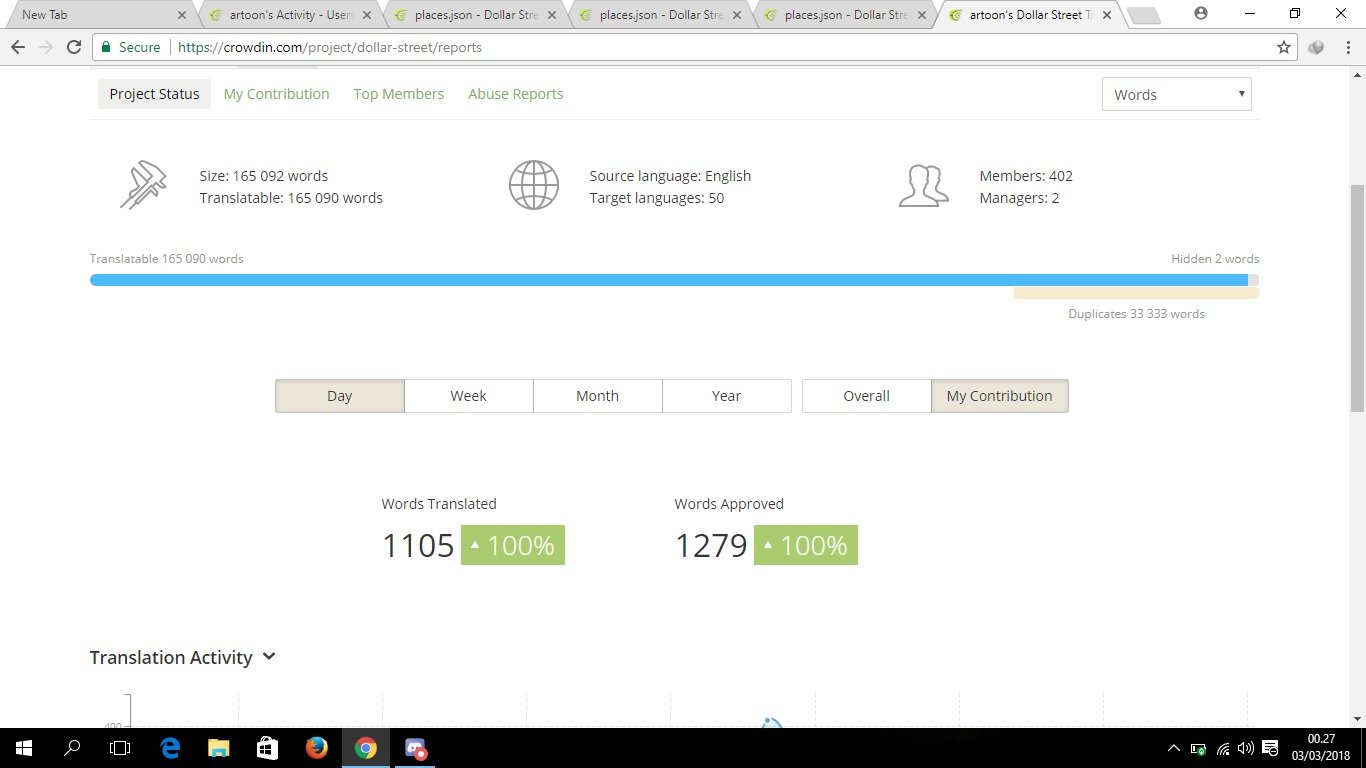
Task: Switch to Chrome in the taskbar
Action: (x=365, y=748)
